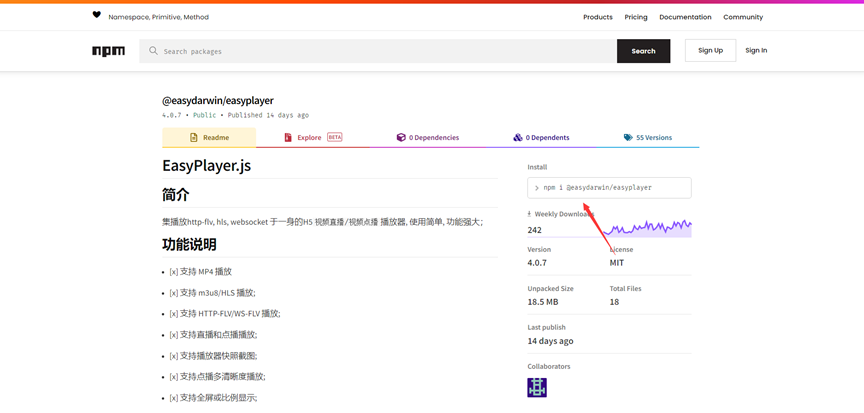Click the 功能说明 heading
Image resolution: width=864 pixels, height=413 pixels.
pos(189,244)
